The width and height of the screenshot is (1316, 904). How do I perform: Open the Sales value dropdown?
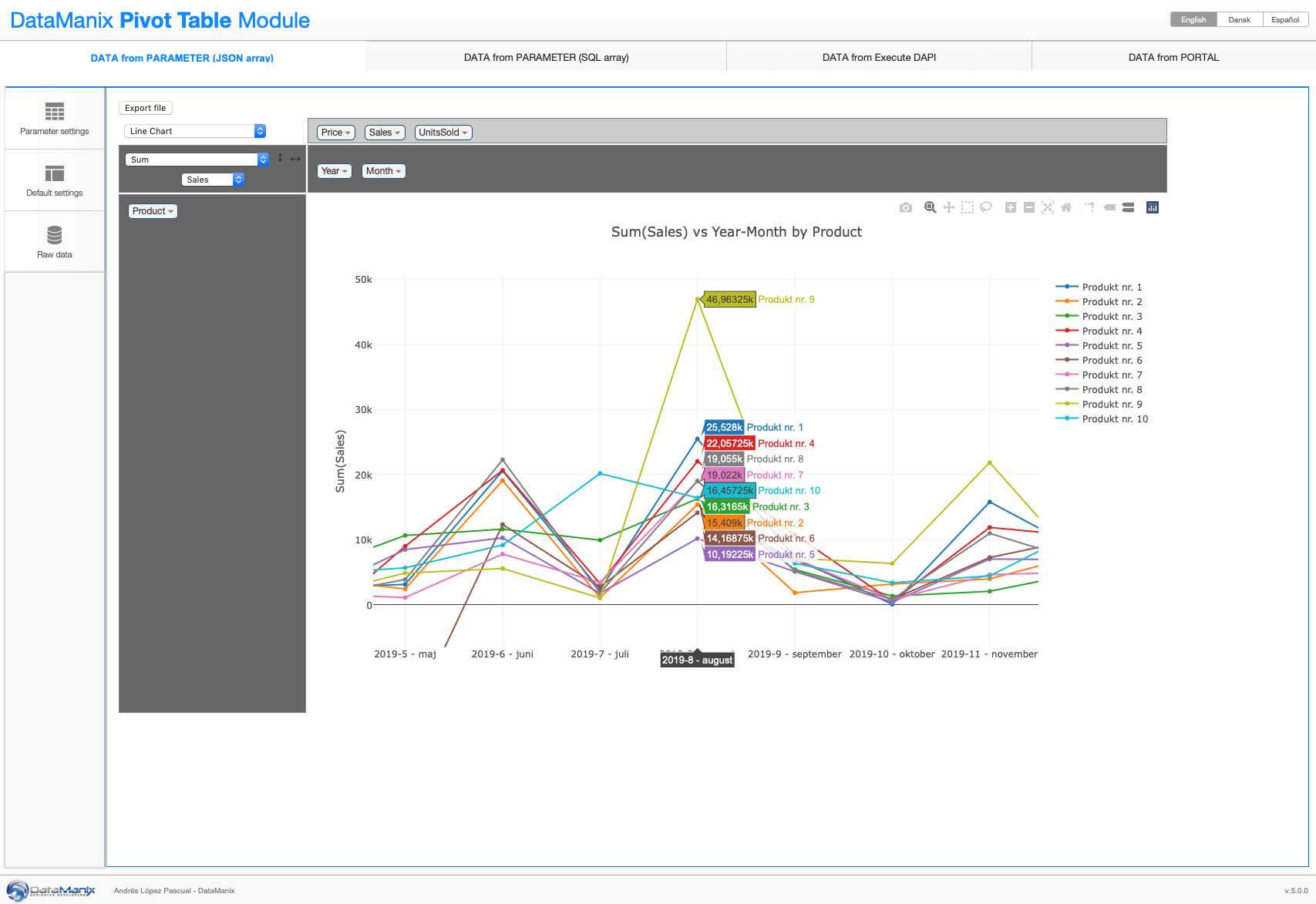213,180
